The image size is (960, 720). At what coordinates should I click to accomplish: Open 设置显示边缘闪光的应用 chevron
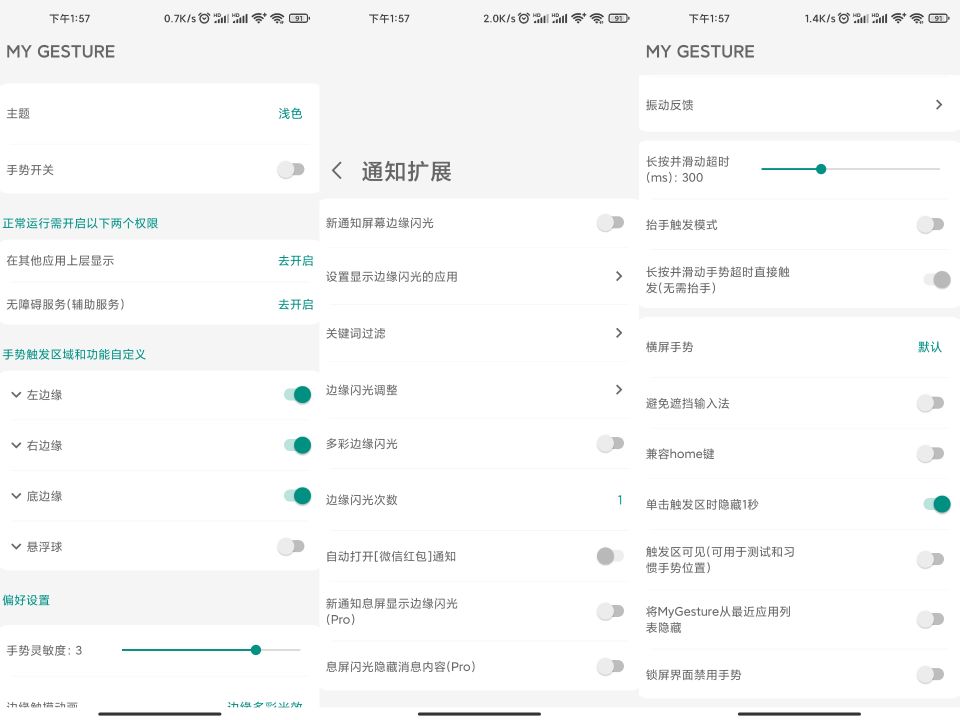(x=618, y=276)
